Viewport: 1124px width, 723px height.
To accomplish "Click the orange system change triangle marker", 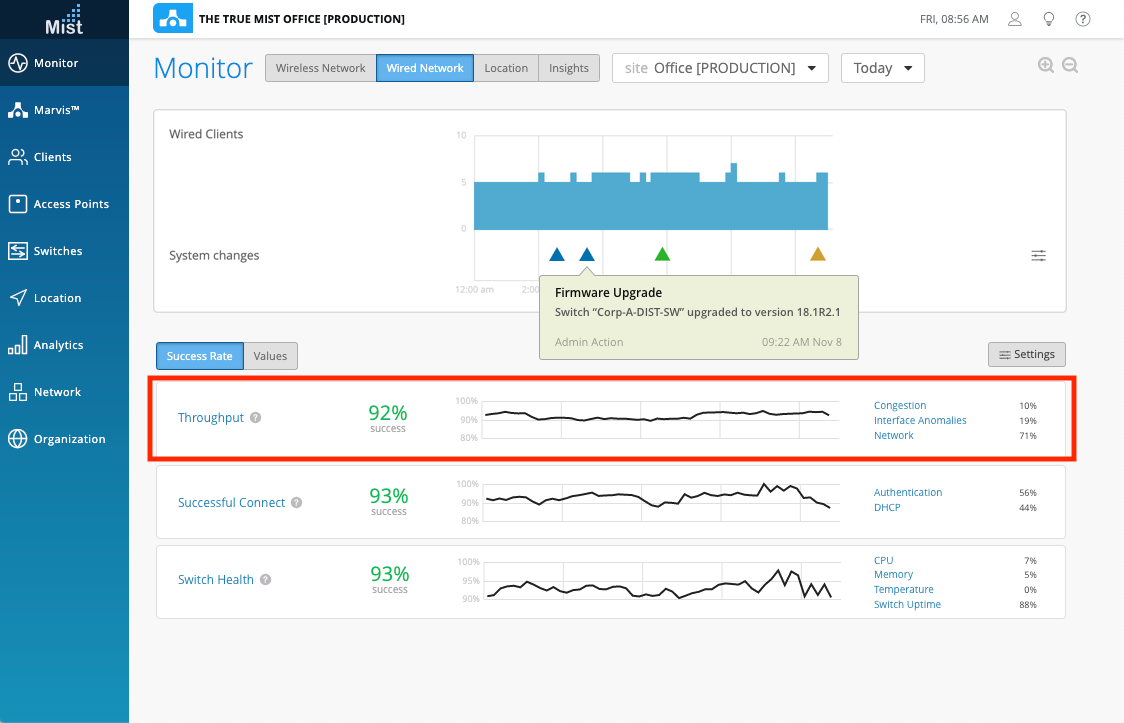I will [818, 254].
